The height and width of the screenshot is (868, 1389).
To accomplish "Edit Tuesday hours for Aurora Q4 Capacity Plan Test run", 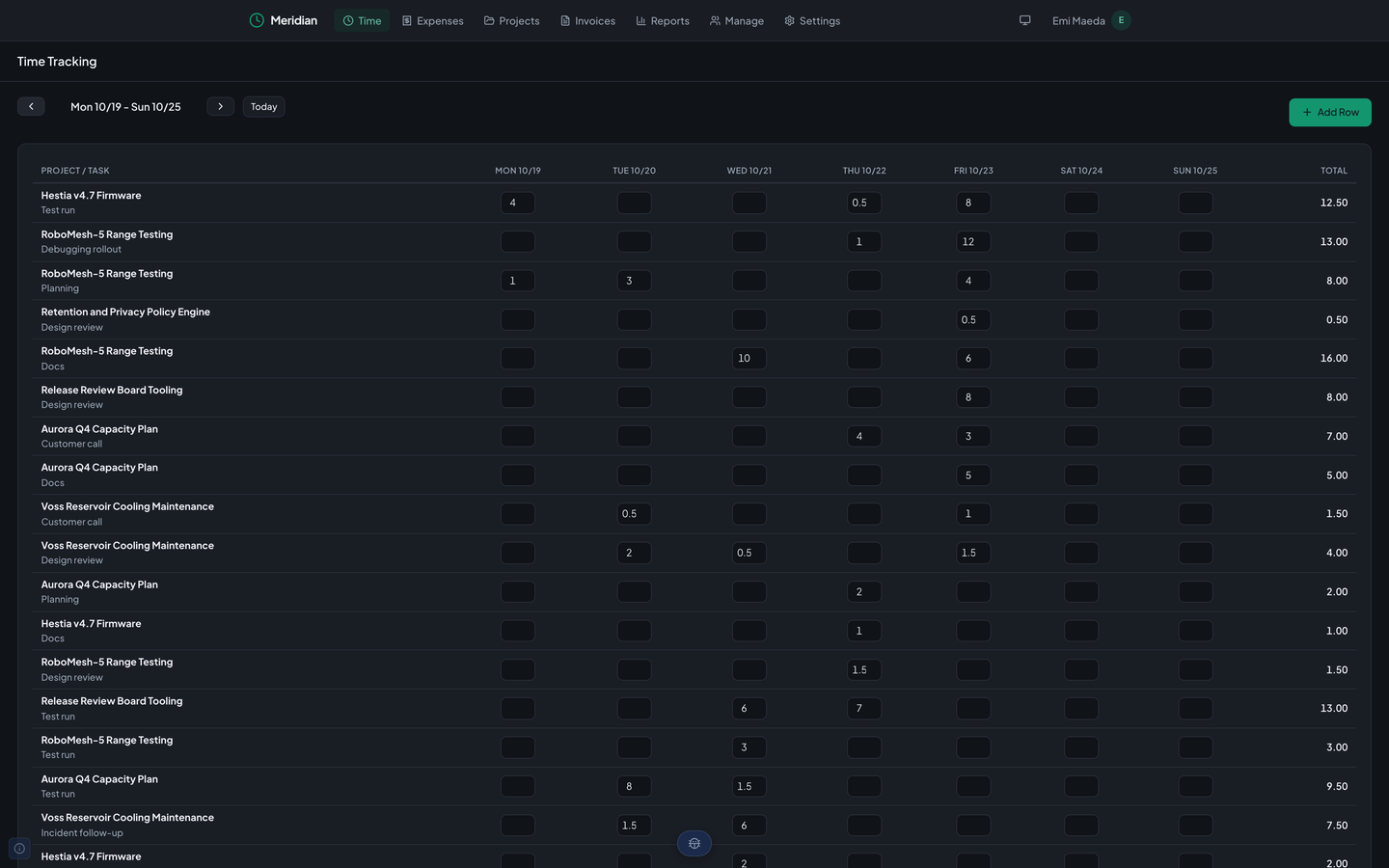I will 634,786.
